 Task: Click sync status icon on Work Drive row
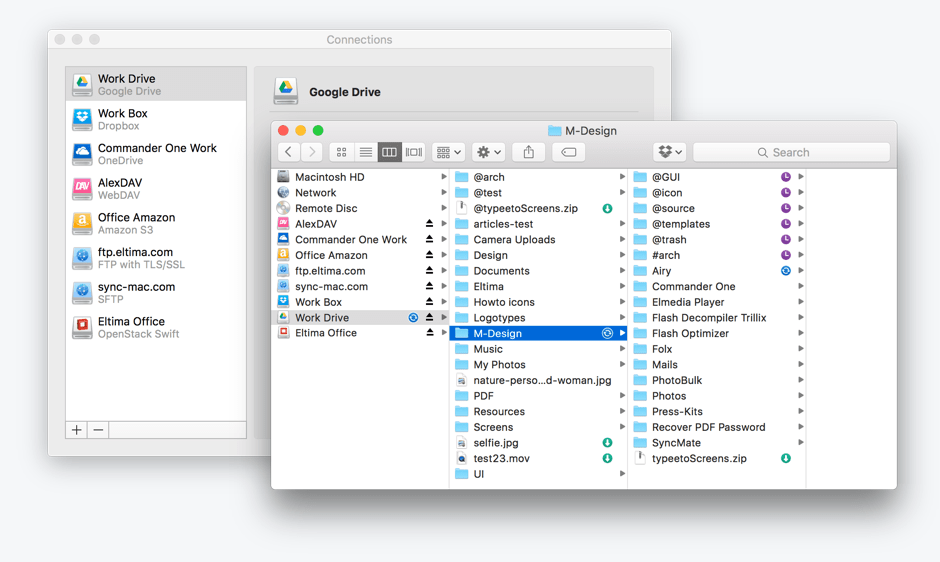click(413, 318)
